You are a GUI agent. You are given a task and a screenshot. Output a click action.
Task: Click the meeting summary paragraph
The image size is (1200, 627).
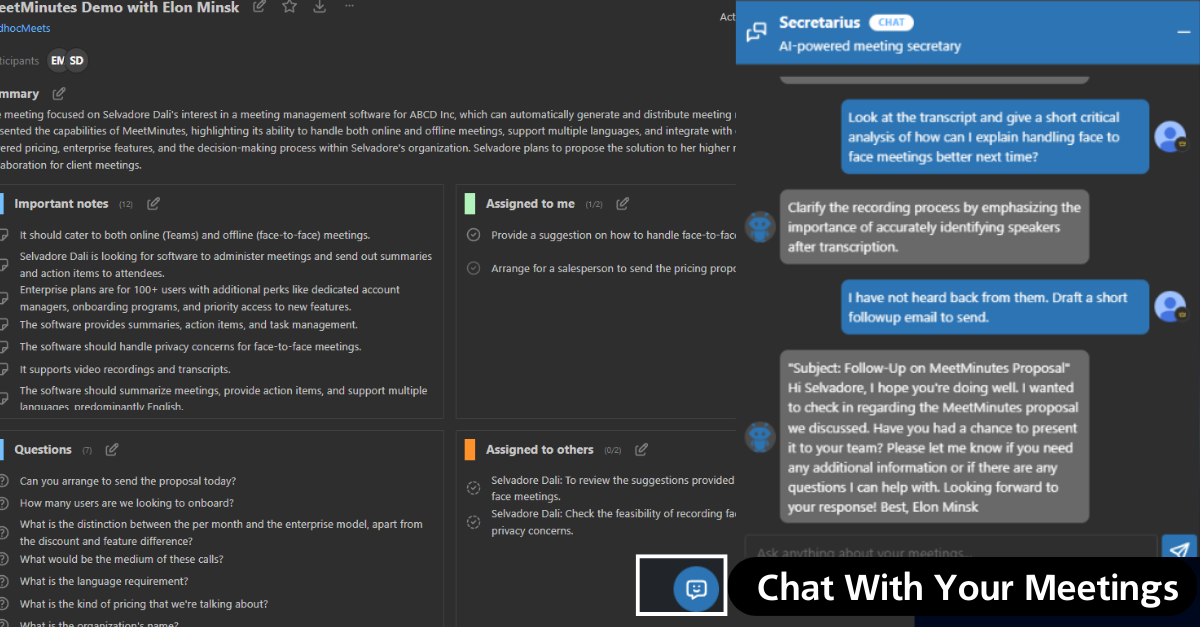(368, 140)
